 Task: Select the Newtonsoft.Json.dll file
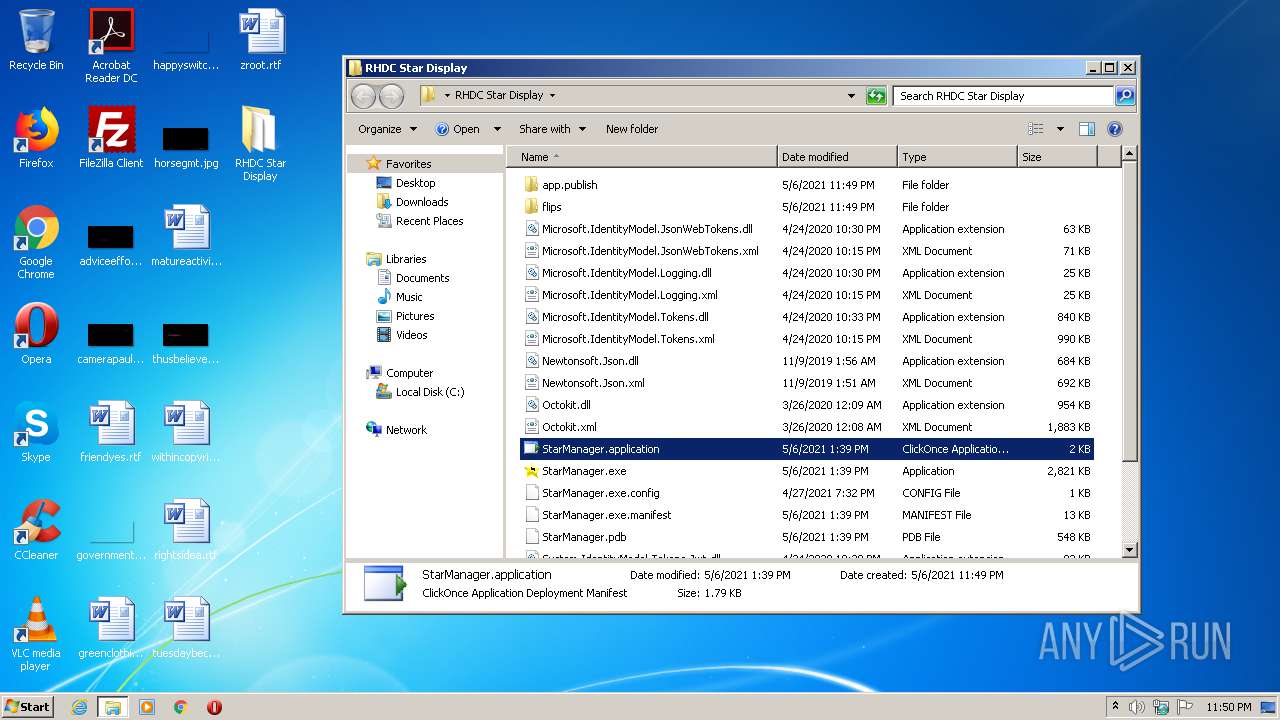coord(807,361)
